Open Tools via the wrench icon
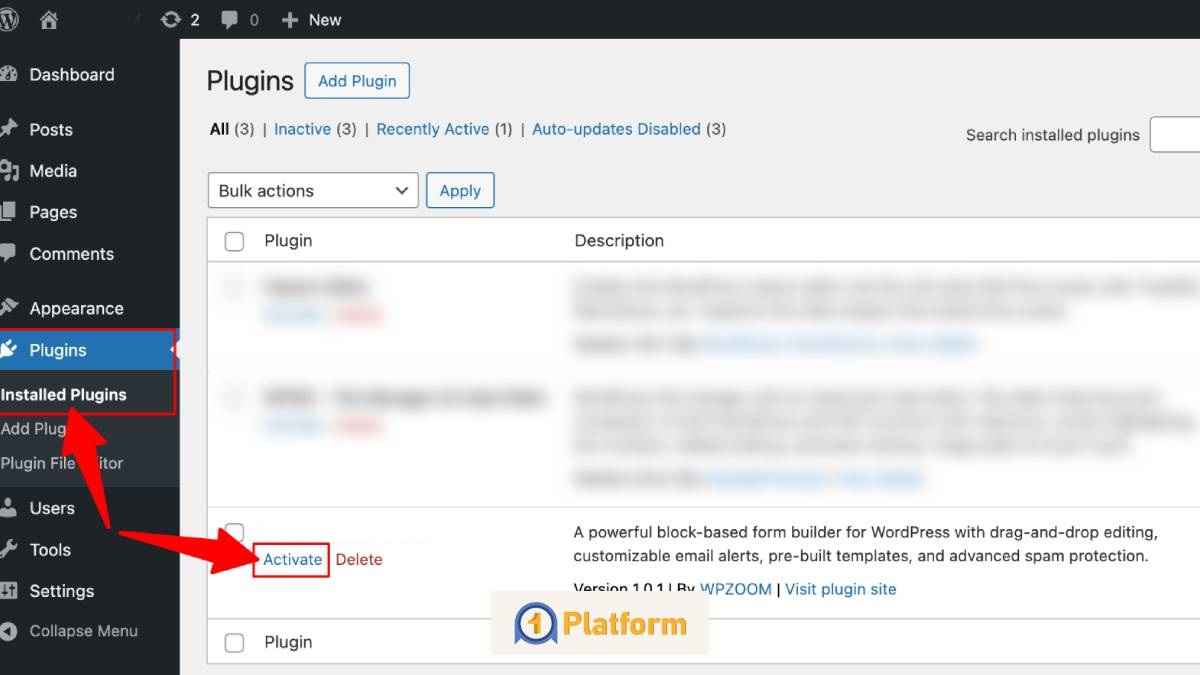Image resolution: width=1200 pixels, height=675 pixels. click(9, 549)
